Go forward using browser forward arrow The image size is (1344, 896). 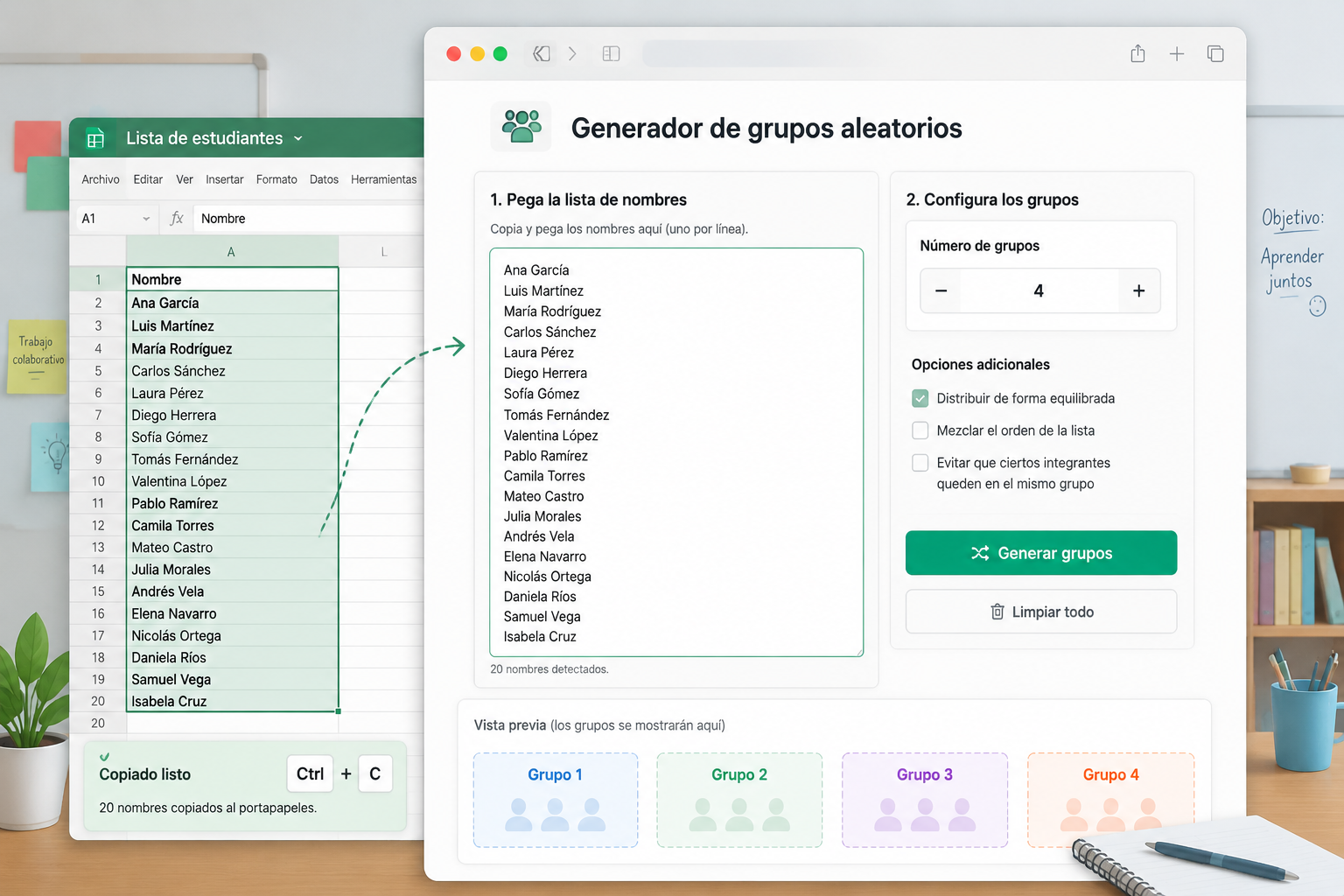(572, 53)
